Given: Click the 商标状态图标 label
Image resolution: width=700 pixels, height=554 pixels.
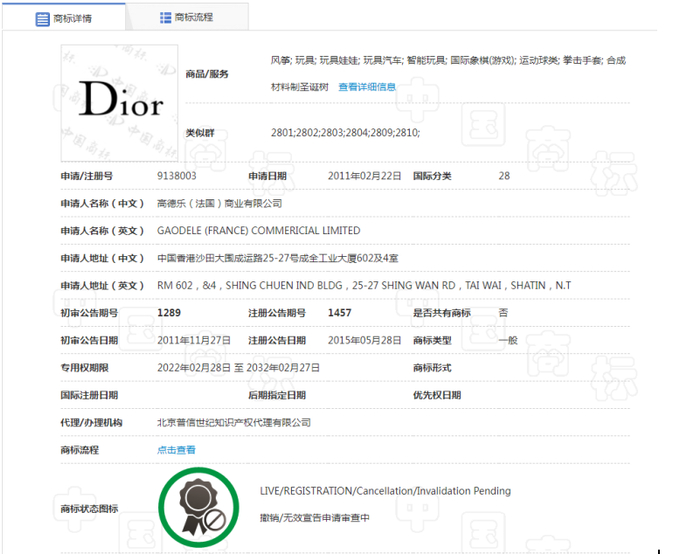Looking at the screenshot, I should click(89, 508).
